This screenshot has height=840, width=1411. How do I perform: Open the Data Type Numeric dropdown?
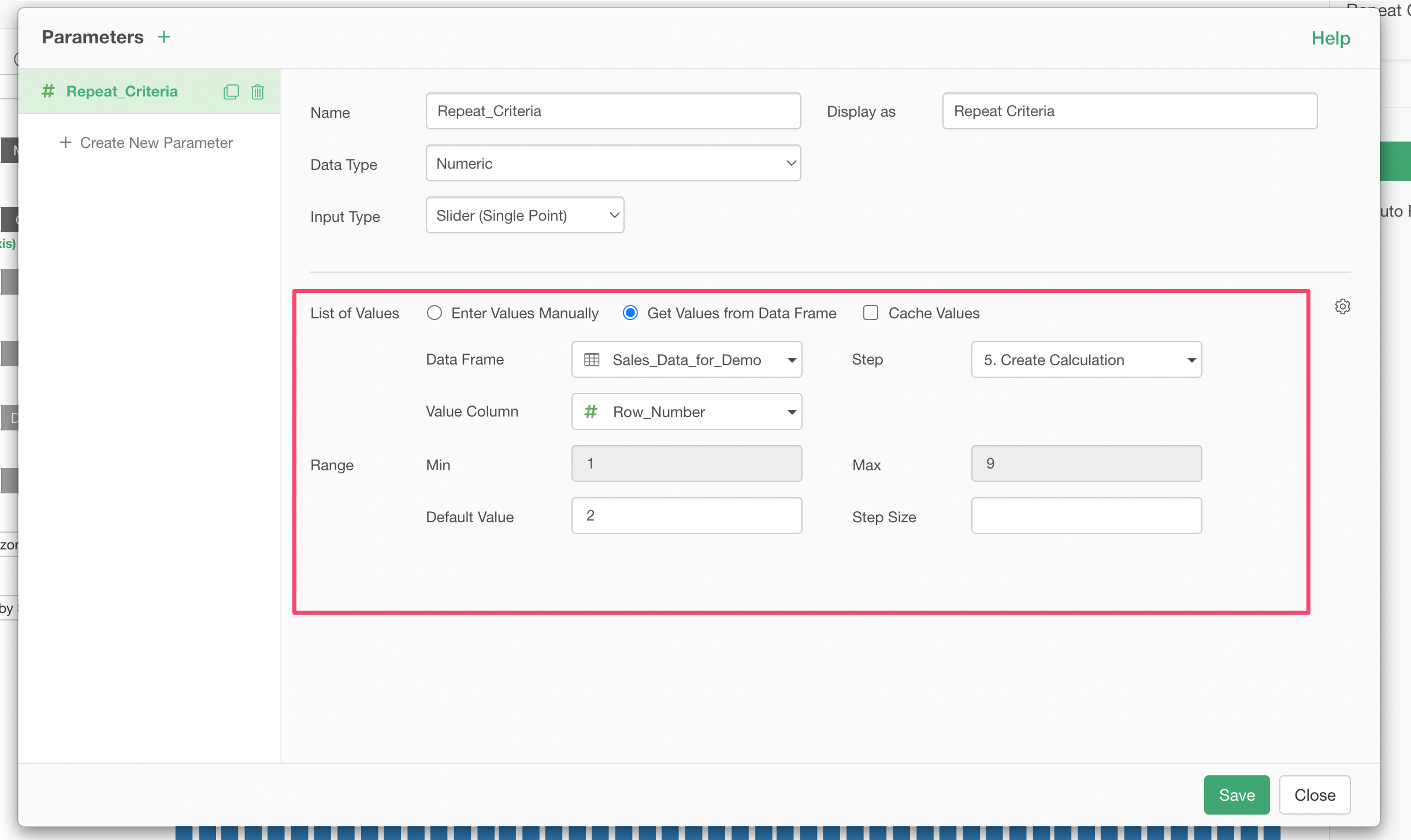pyautogui.click(x=613, y=163)
